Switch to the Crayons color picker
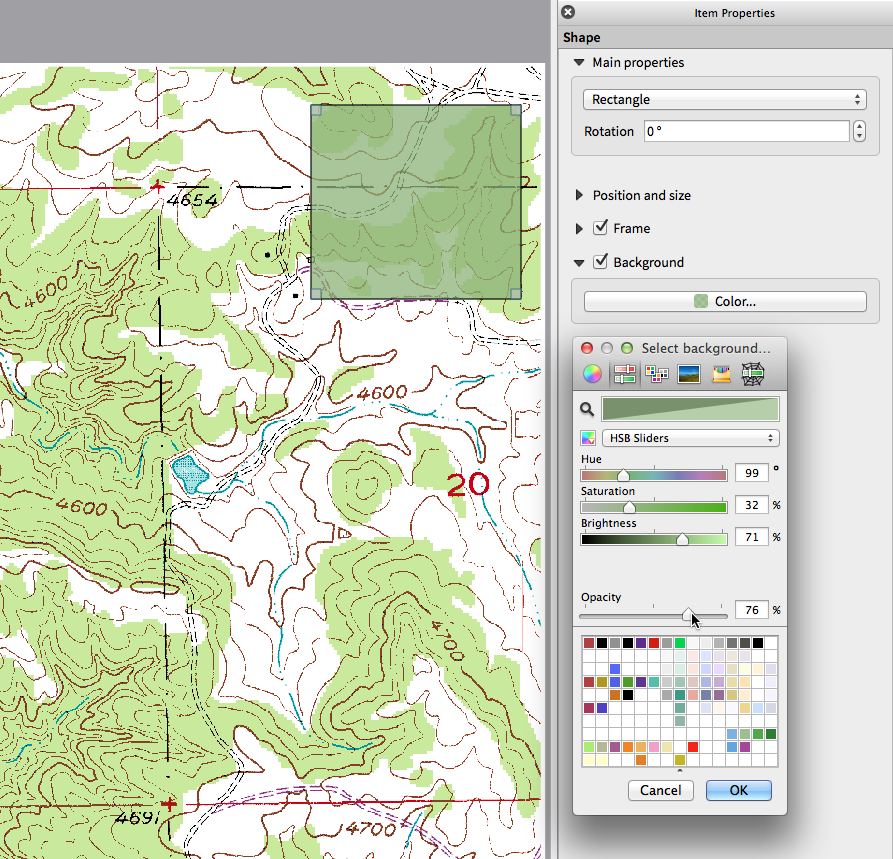The height and width of the screenshot is (859, 893). [720, 375]
